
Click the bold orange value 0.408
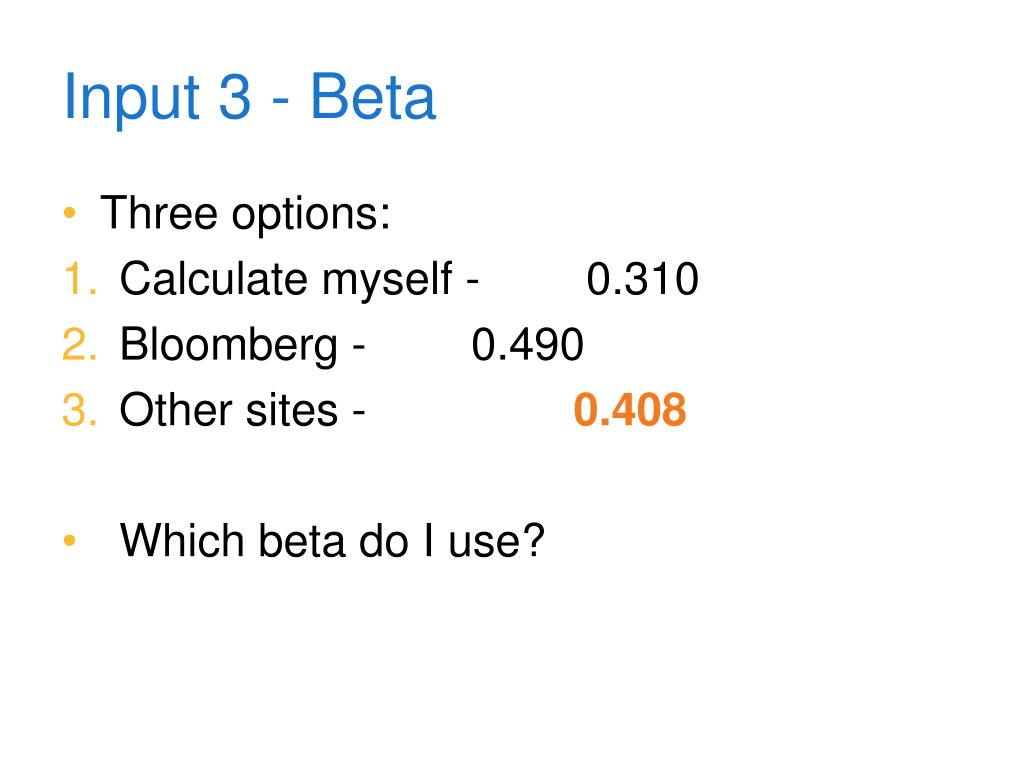630,410
